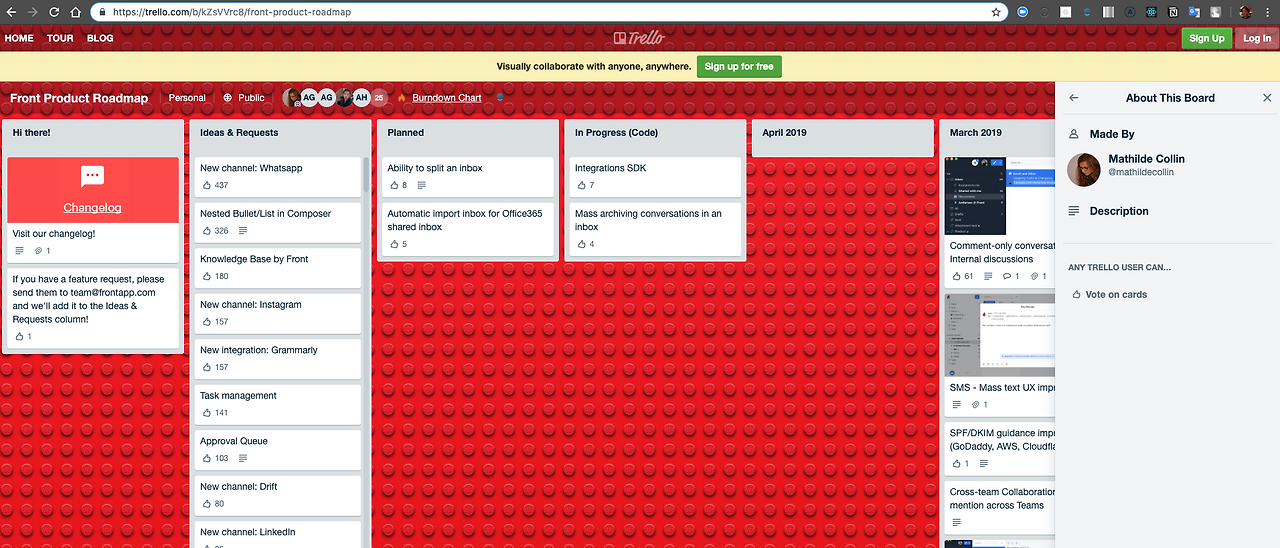Viewport: 1280px width, 548px height.
Task: Click the Personal team label
Action: (x=187, y=98)
